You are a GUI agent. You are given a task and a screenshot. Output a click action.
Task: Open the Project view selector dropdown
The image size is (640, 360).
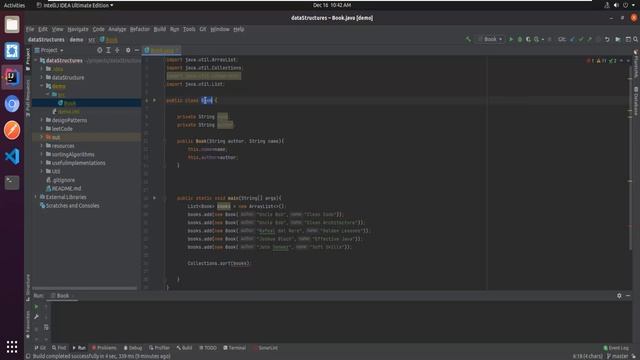(x=49, y=50)
